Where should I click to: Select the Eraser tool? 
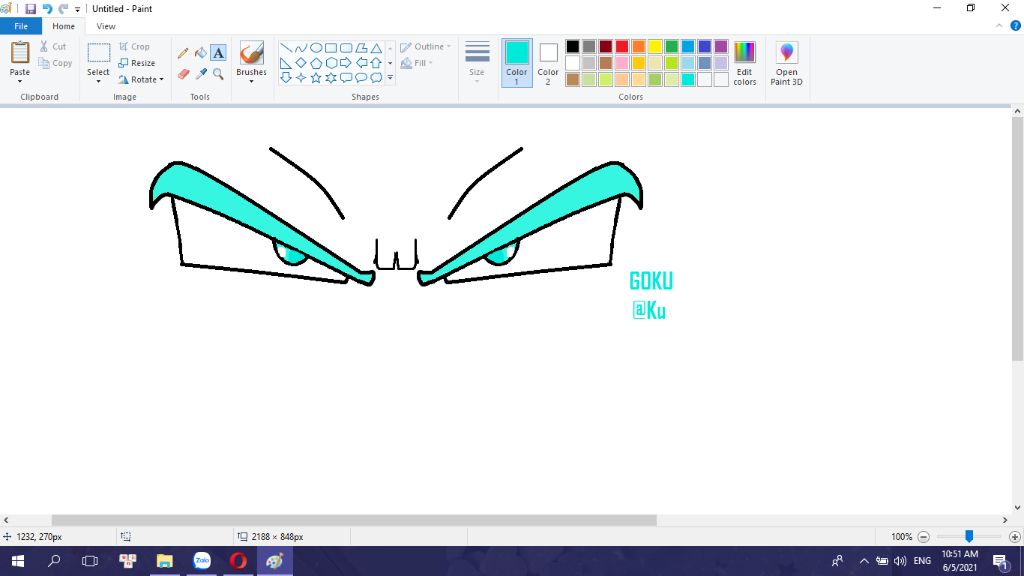click(x=183, y=74)
